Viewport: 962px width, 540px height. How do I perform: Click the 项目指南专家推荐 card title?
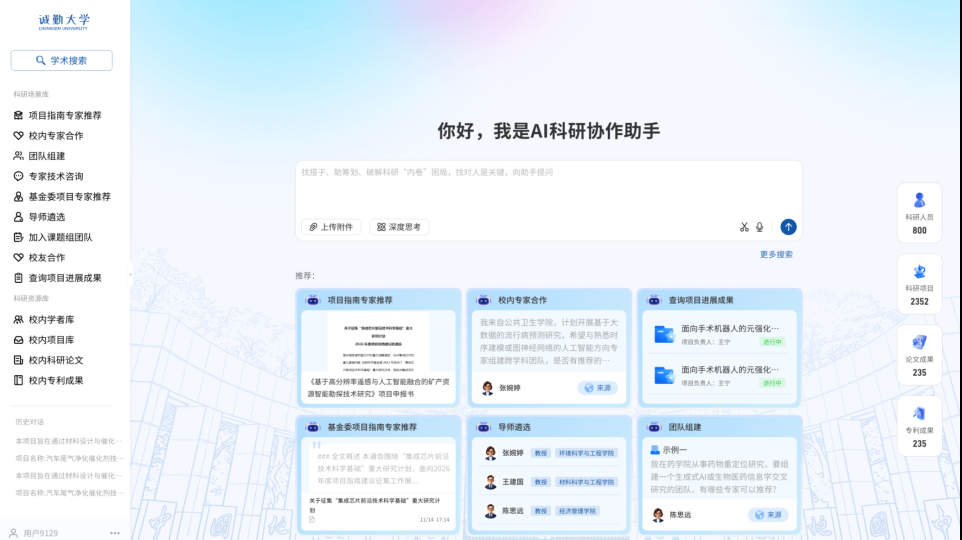pos(360,300)
